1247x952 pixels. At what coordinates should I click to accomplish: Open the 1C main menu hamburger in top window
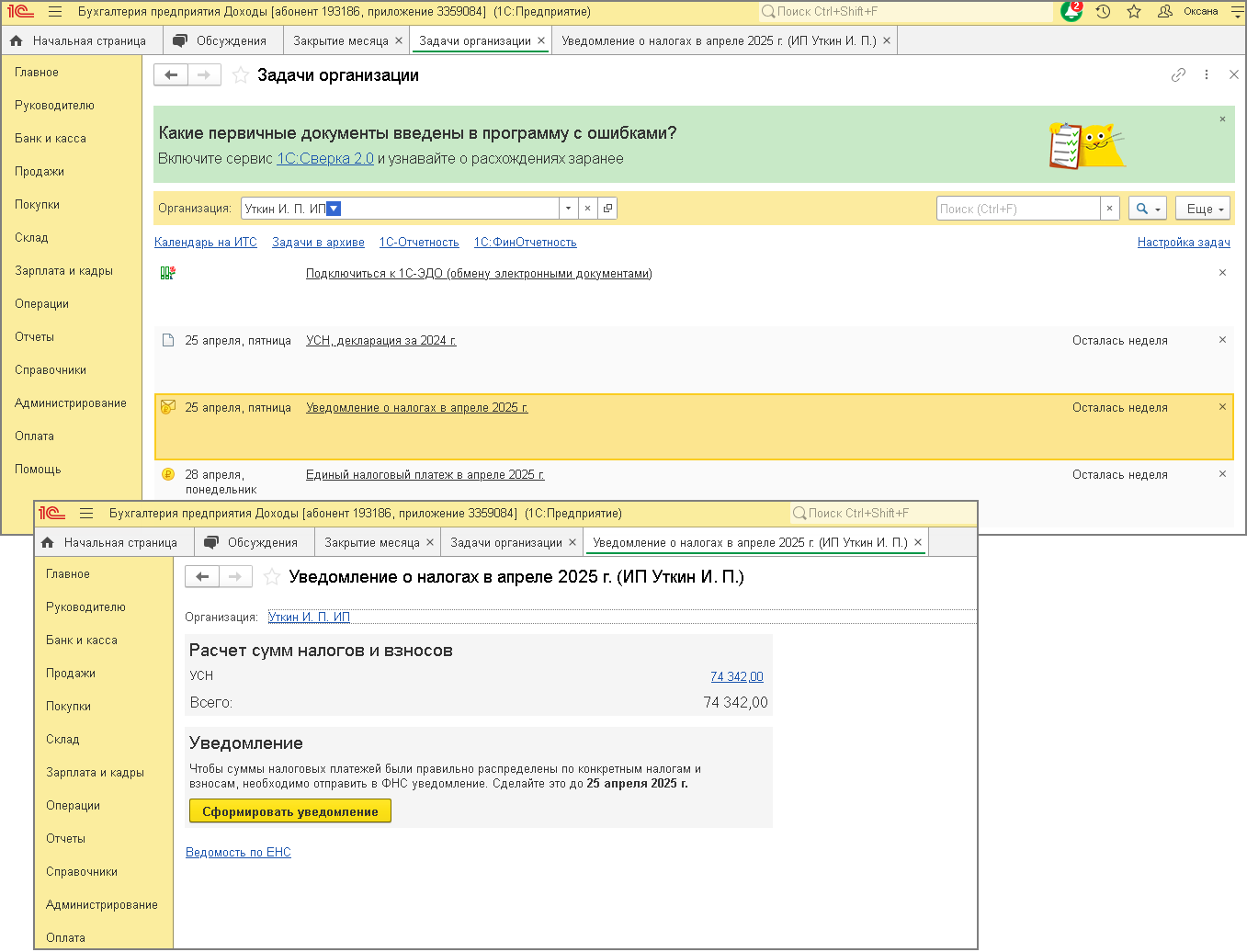point(55,12)
